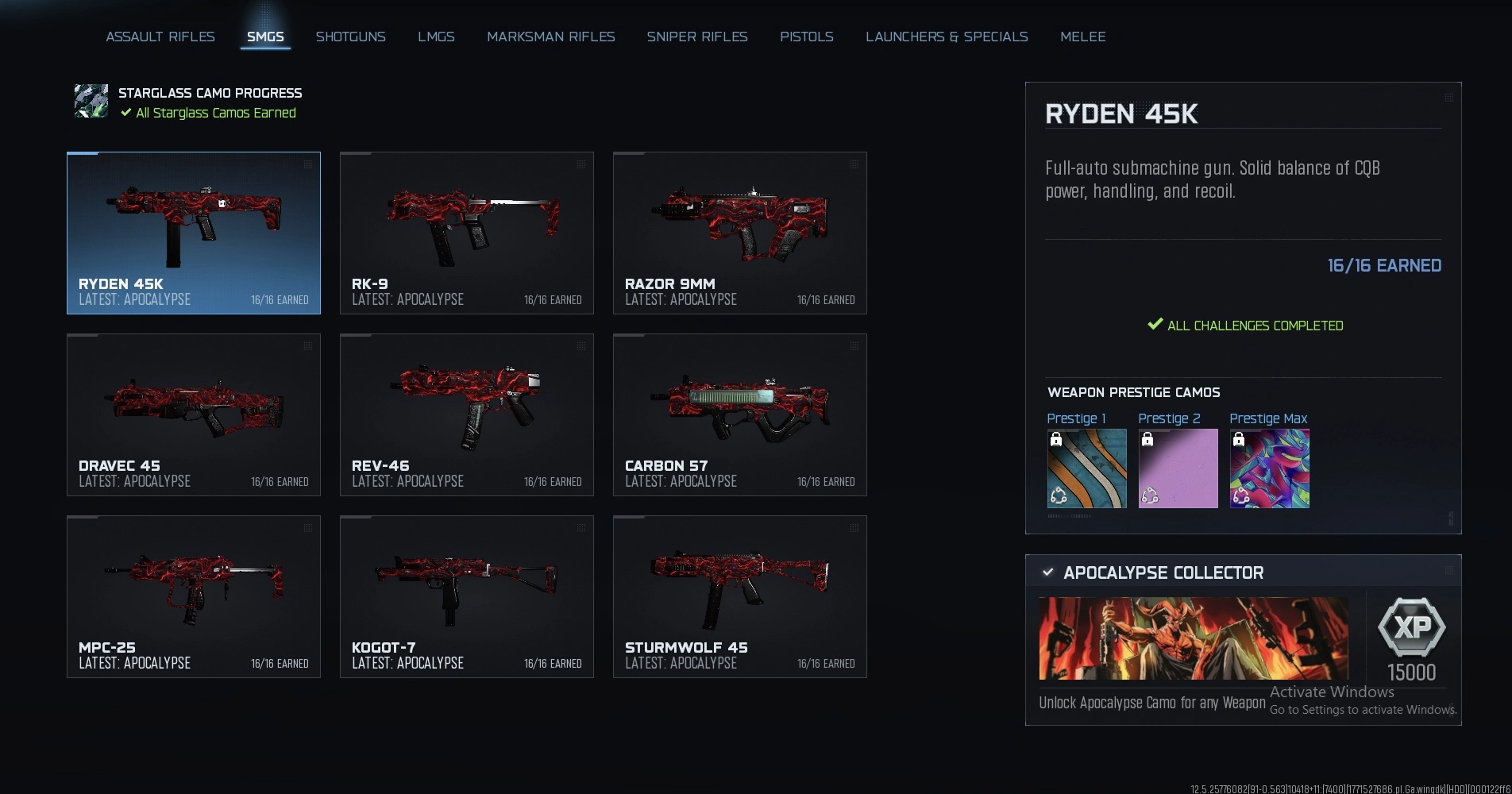Click the lock icon on Prestige Max camo
Image resolution: width=1512 pixels, height=794 pixels.
1239,439
